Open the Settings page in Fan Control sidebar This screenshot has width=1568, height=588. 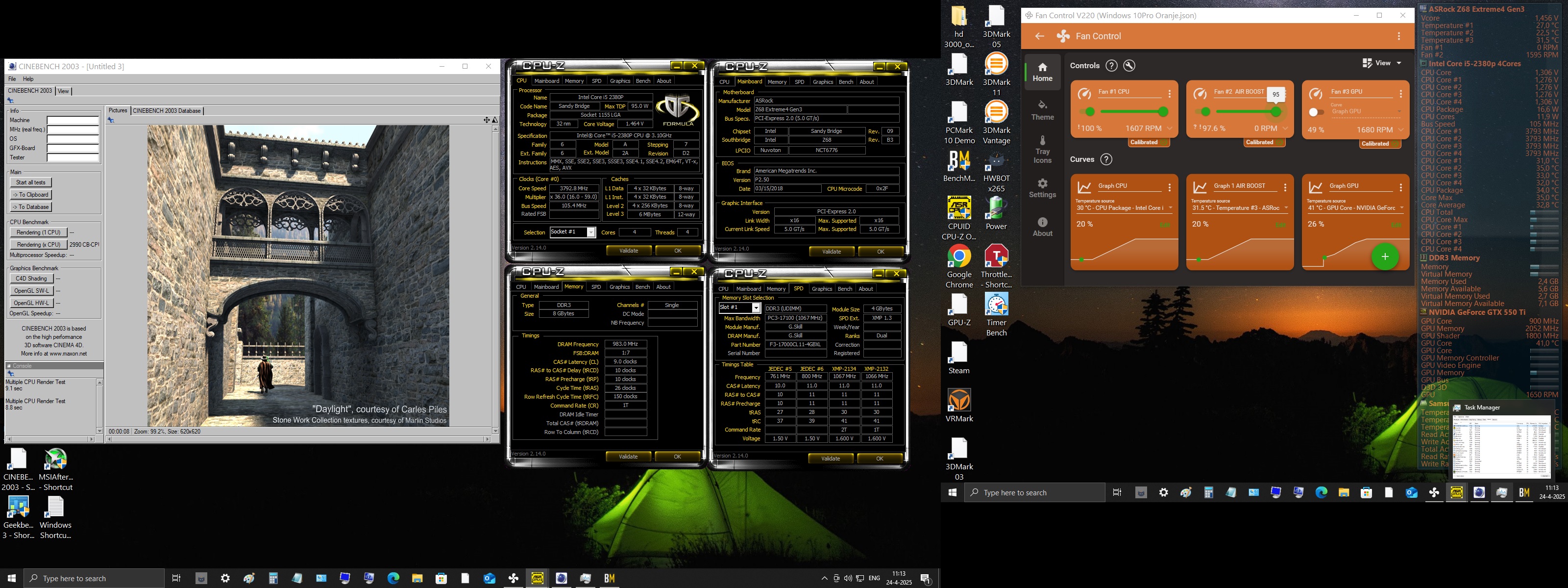tap(1042, 188)
